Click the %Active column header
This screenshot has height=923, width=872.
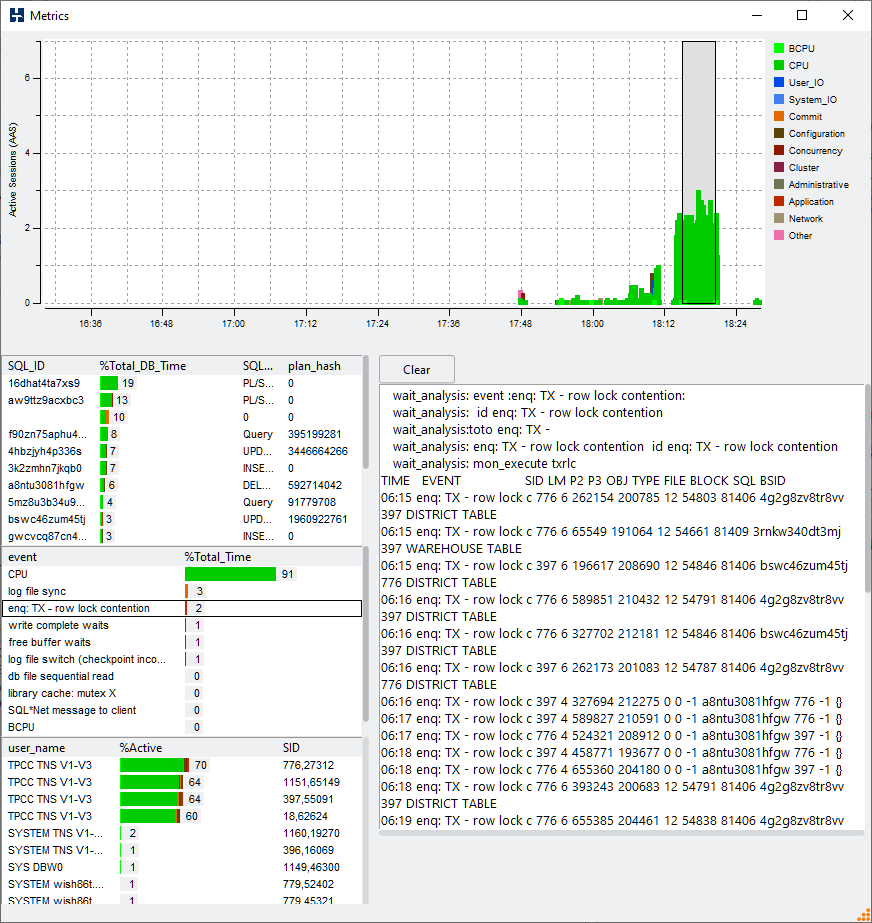pos(141,748)
